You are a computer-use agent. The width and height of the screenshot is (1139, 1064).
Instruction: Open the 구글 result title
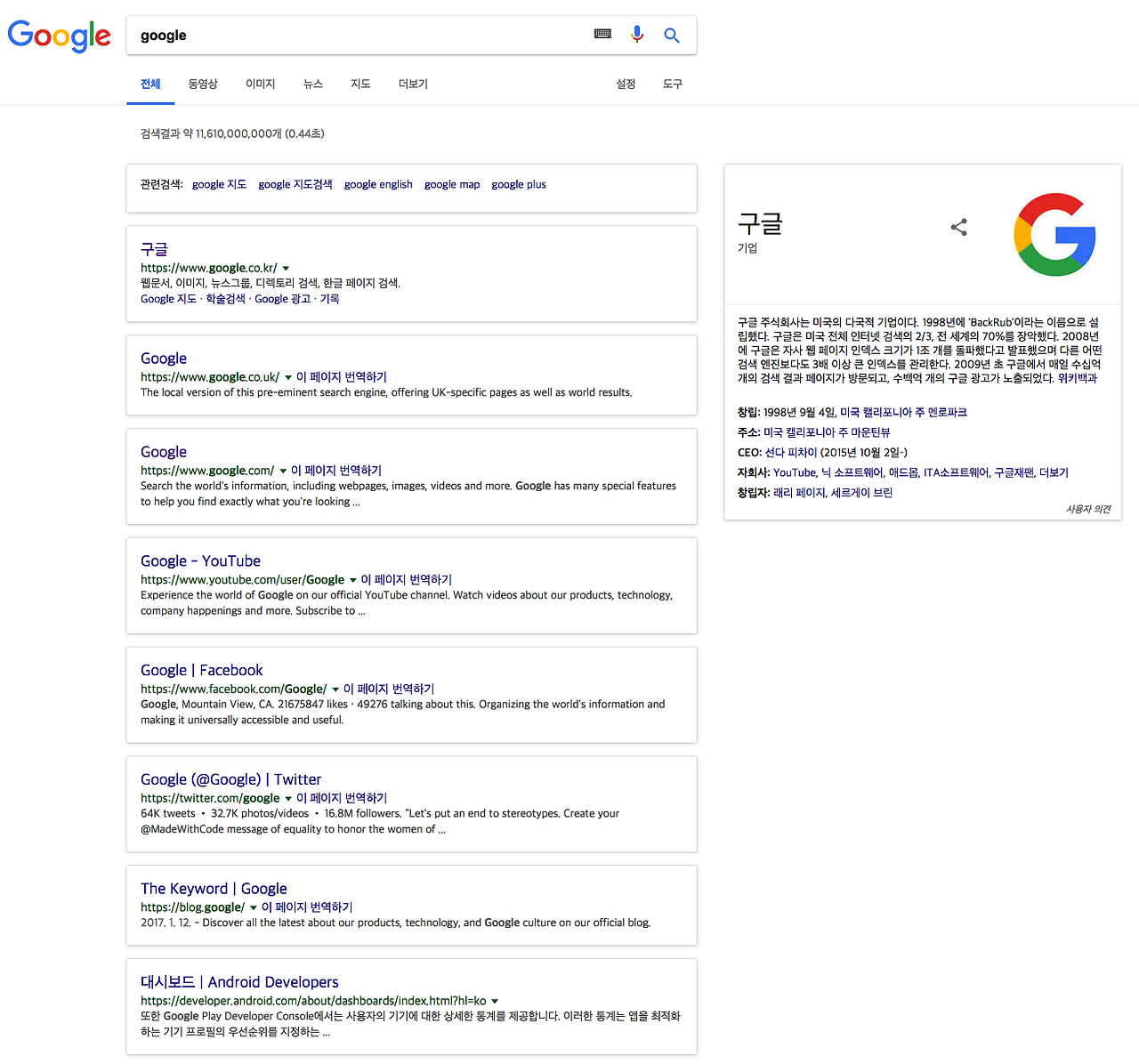point(154,249)
